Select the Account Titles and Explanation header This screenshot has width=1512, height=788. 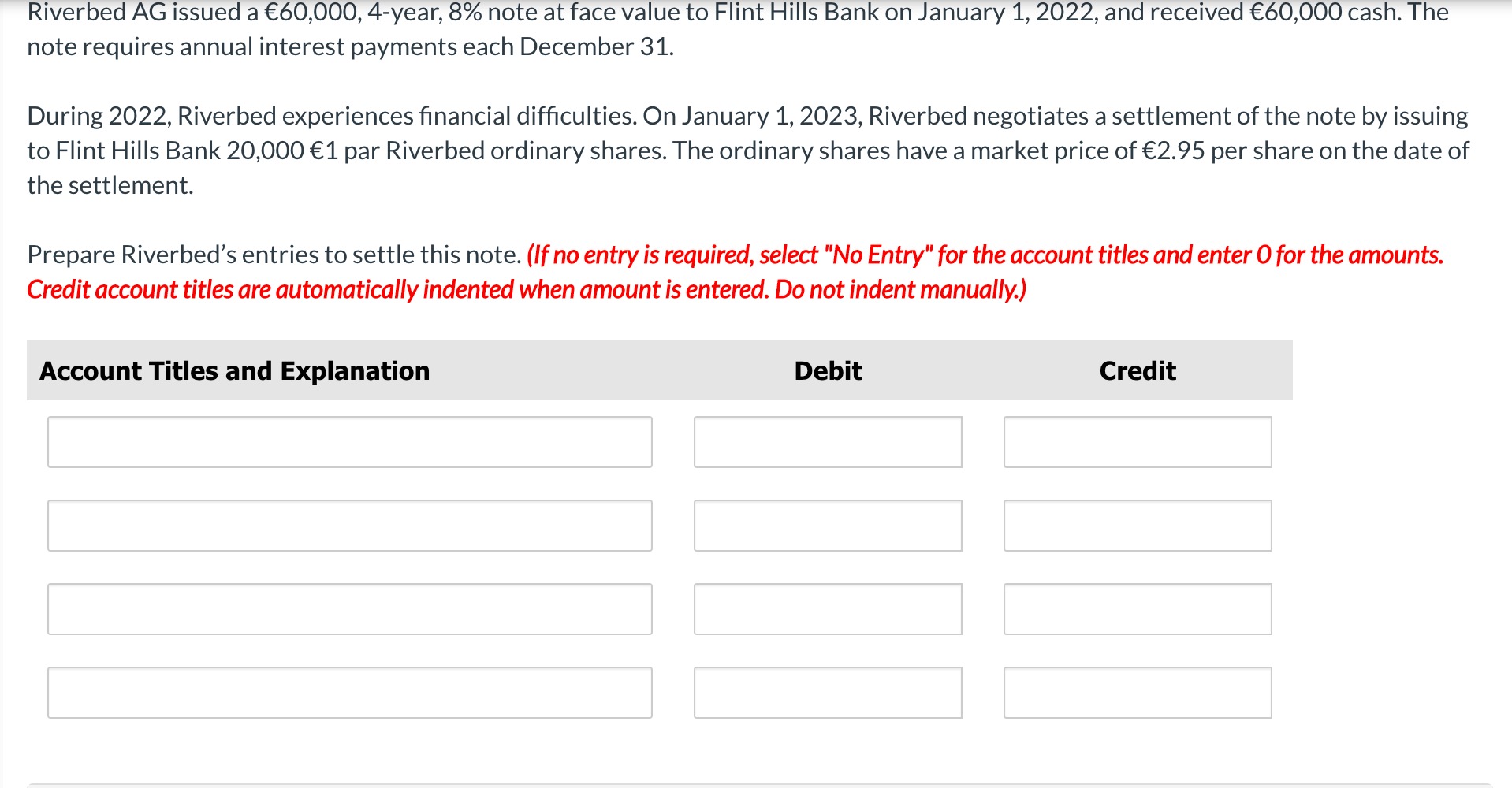[234, 370]
